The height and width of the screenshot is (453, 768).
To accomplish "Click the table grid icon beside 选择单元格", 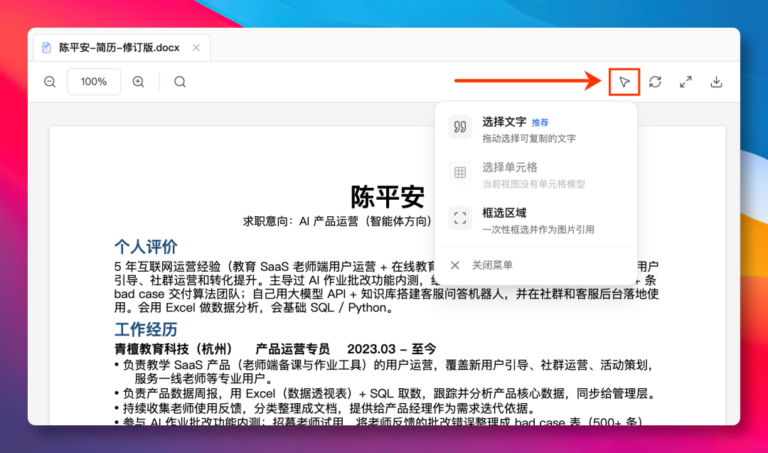I will (x=460, y=172).
